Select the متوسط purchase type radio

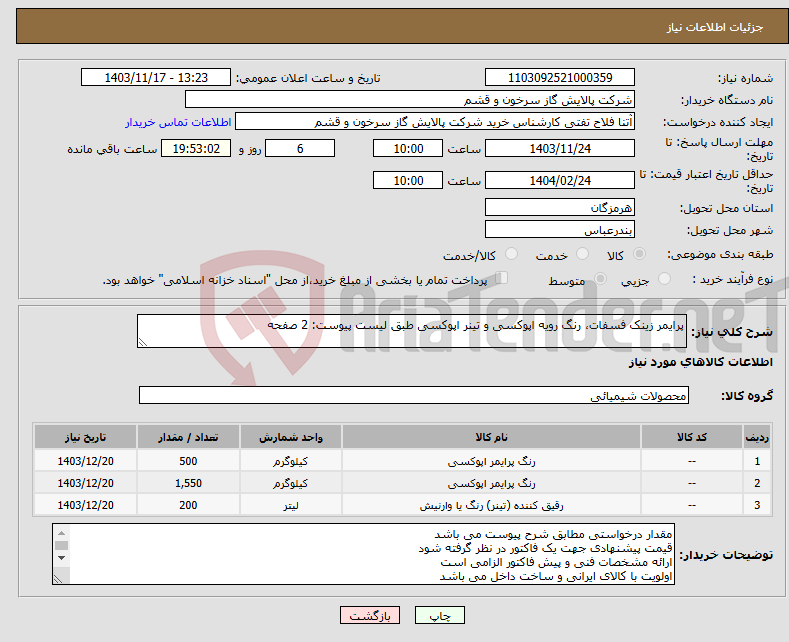[600, 279]
